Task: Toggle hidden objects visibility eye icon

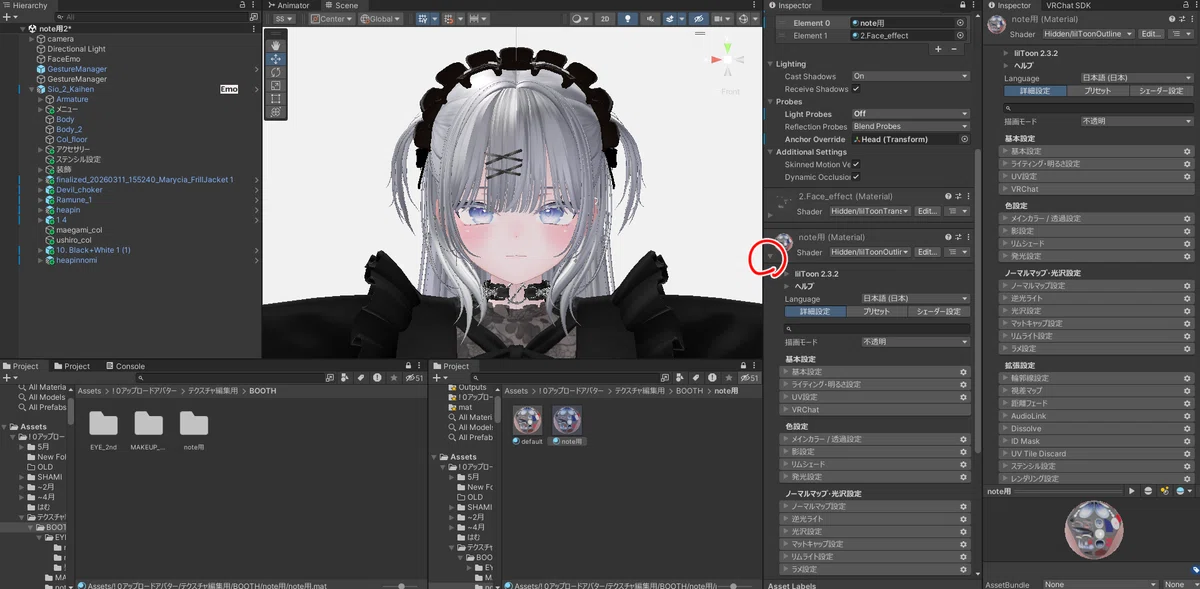Action: pyautogui.click(x=697, y=19)
